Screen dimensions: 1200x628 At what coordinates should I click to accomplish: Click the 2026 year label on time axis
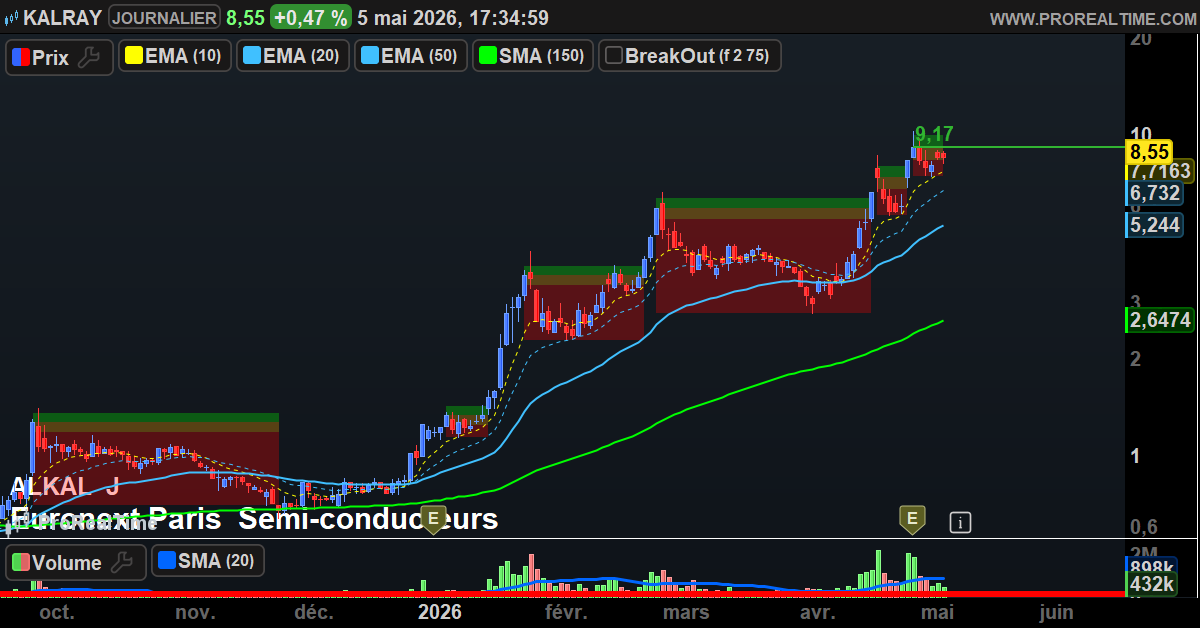[x=440, y=612]
